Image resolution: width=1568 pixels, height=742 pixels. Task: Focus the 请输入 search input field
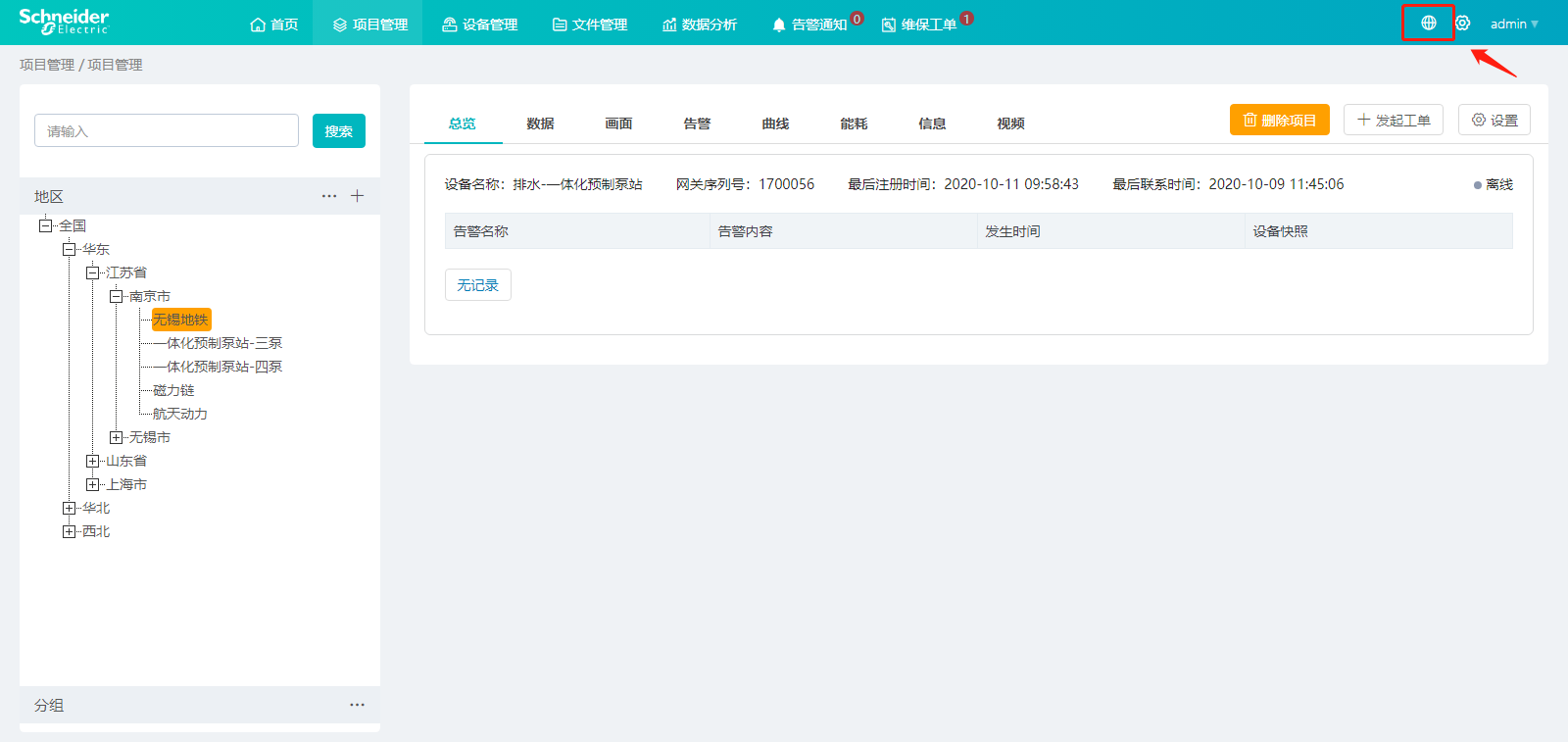click(x=167, y=130)
